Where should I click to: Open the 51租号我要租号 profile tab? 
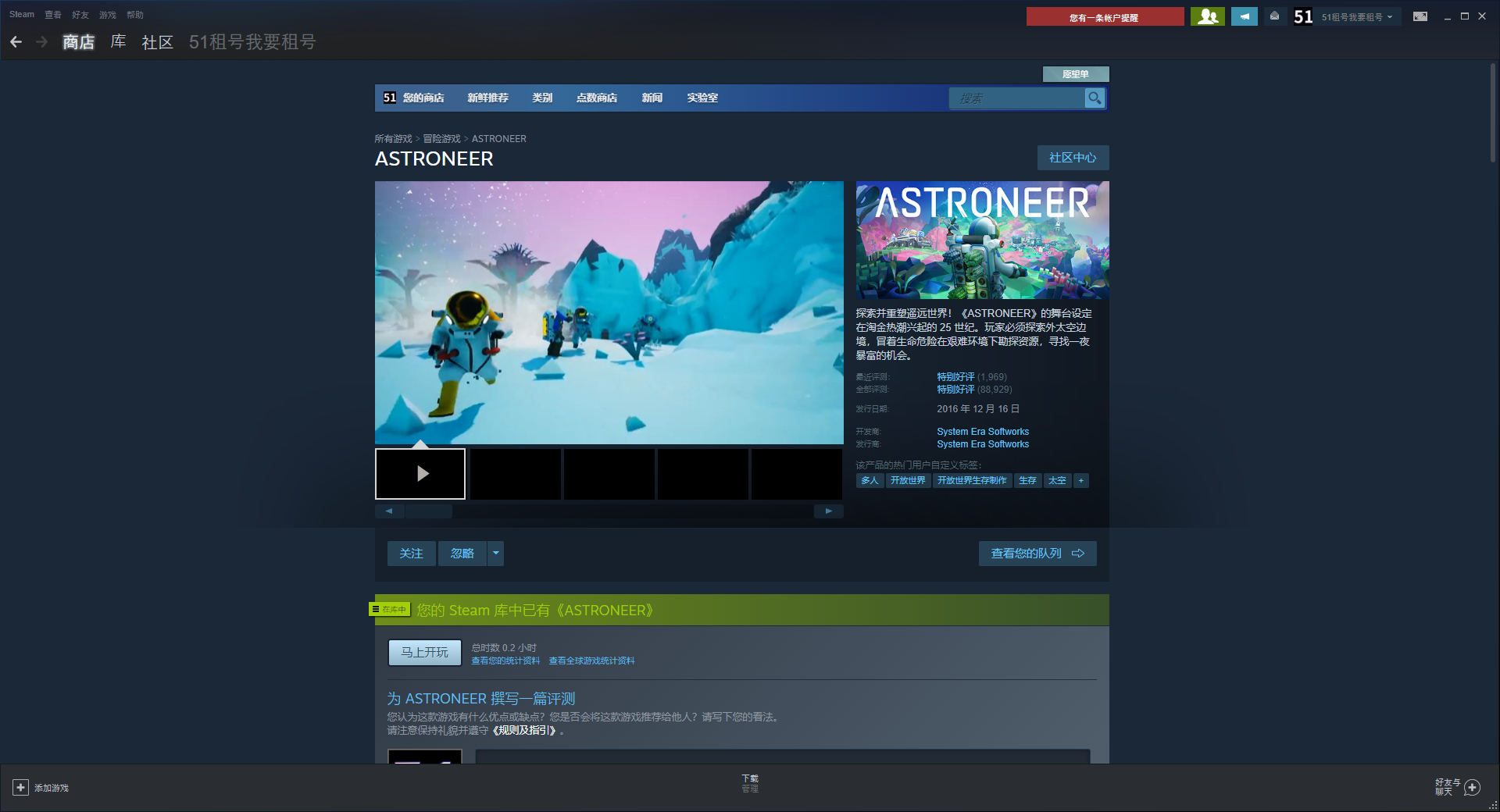252,42
